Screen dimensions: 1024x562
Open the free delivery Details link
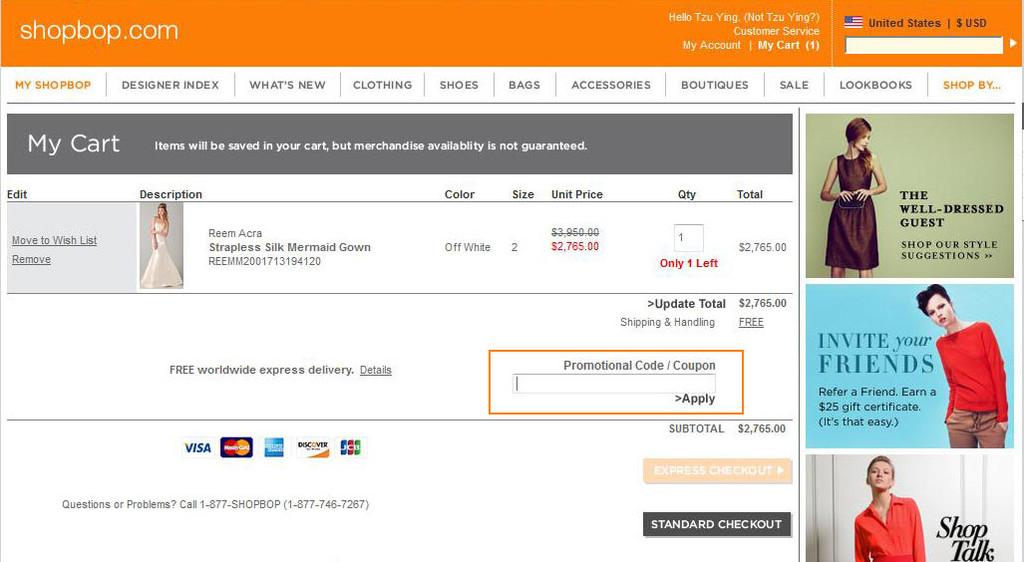coord(376,370)
